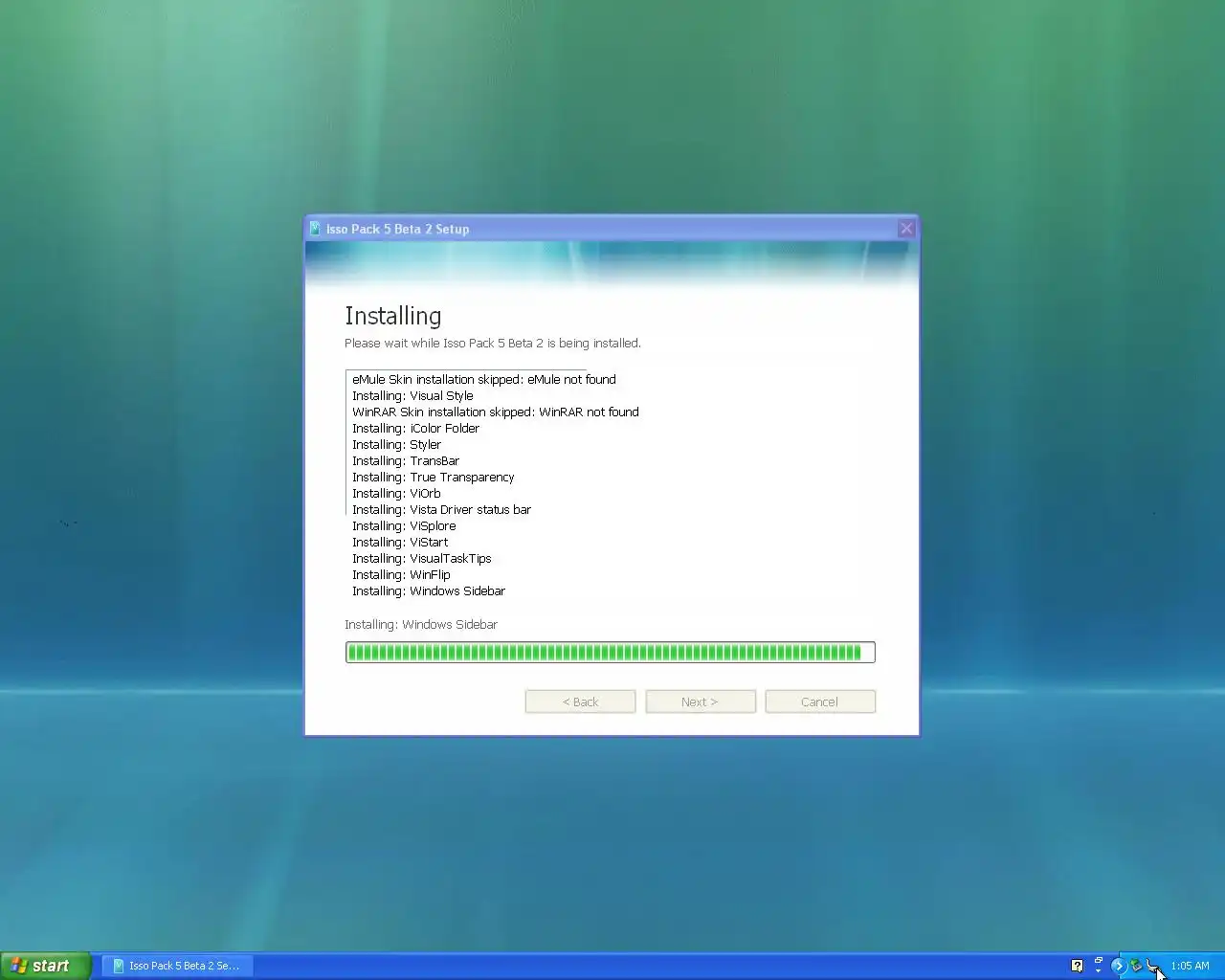The image size is (1225, 980).
Task: Select log line 'Installing: TransBar'
Action: click(x=406, y=461)
